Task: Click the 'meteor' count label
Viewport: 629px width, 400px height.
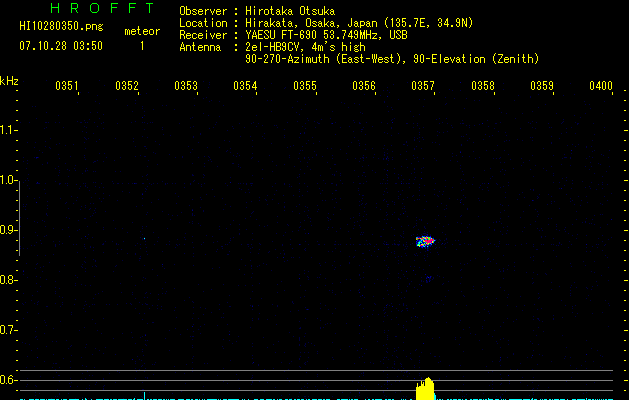Action: click(142, 31)
